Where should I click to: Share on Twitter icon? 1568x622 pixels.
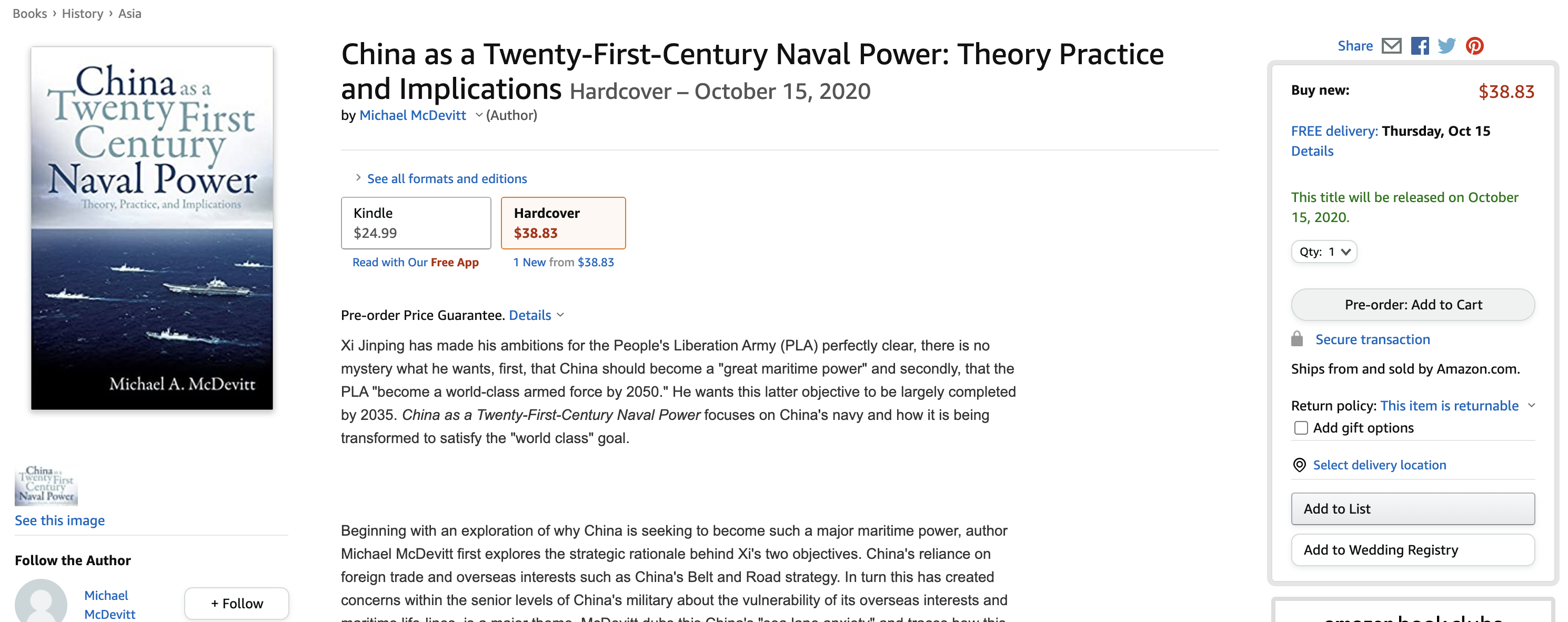point(1447,46)
